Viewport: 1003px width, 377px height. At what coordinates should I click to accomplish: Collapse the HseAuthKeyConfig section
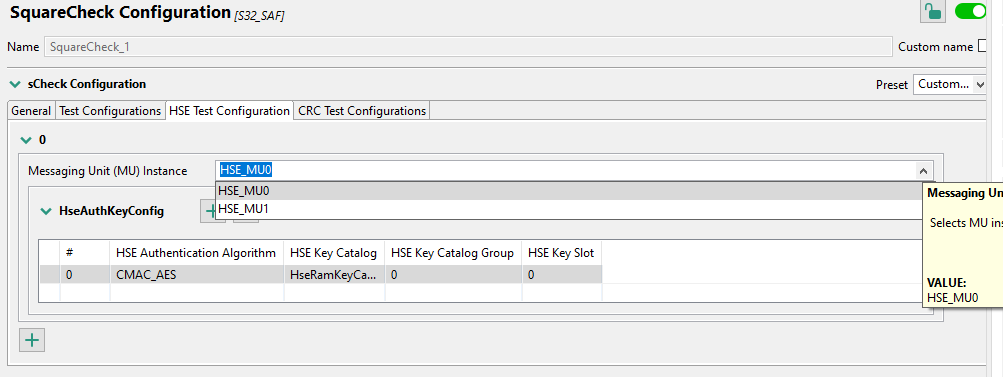(45, 211)
